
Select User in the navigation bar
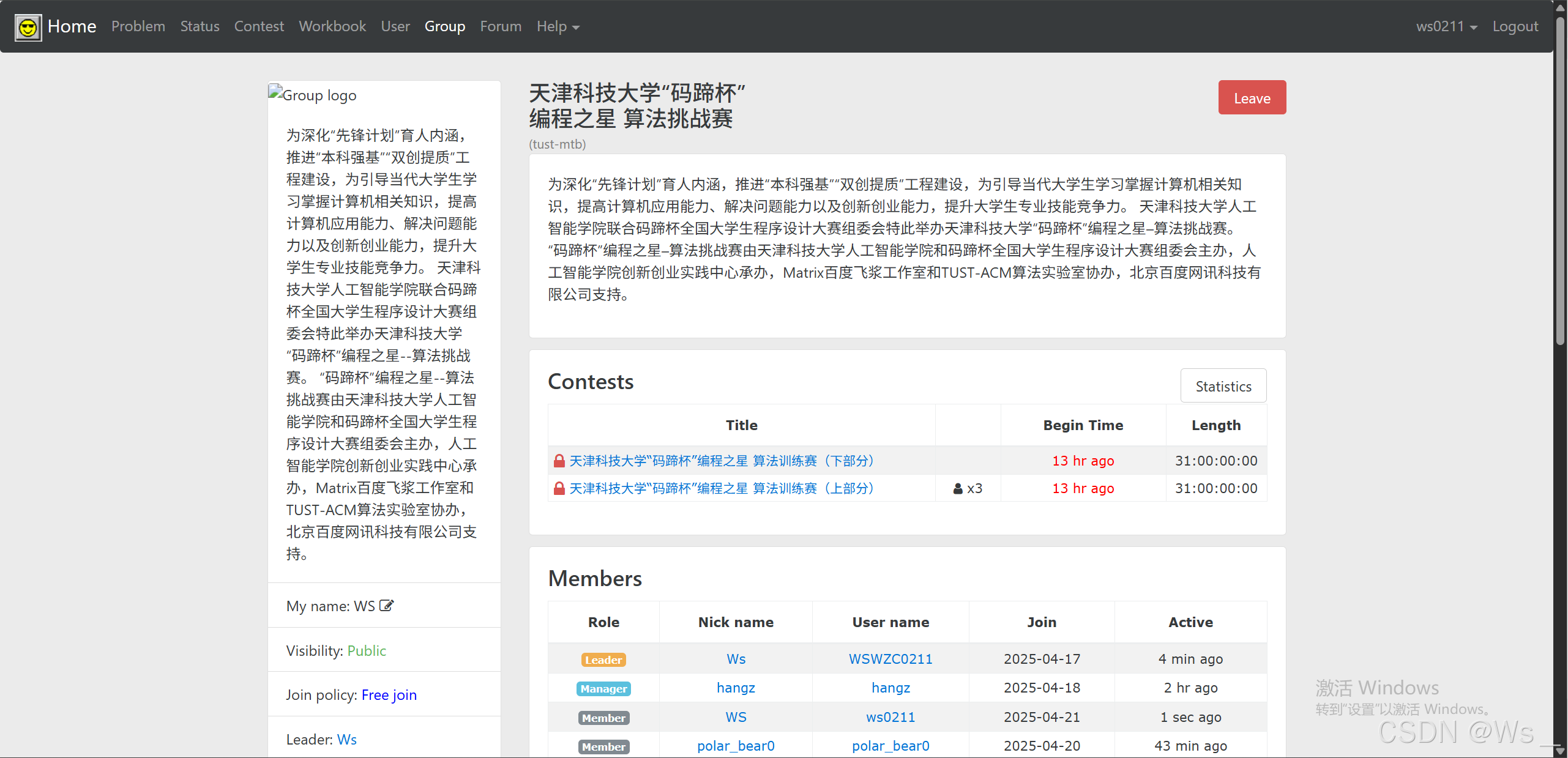coord(395,26)
